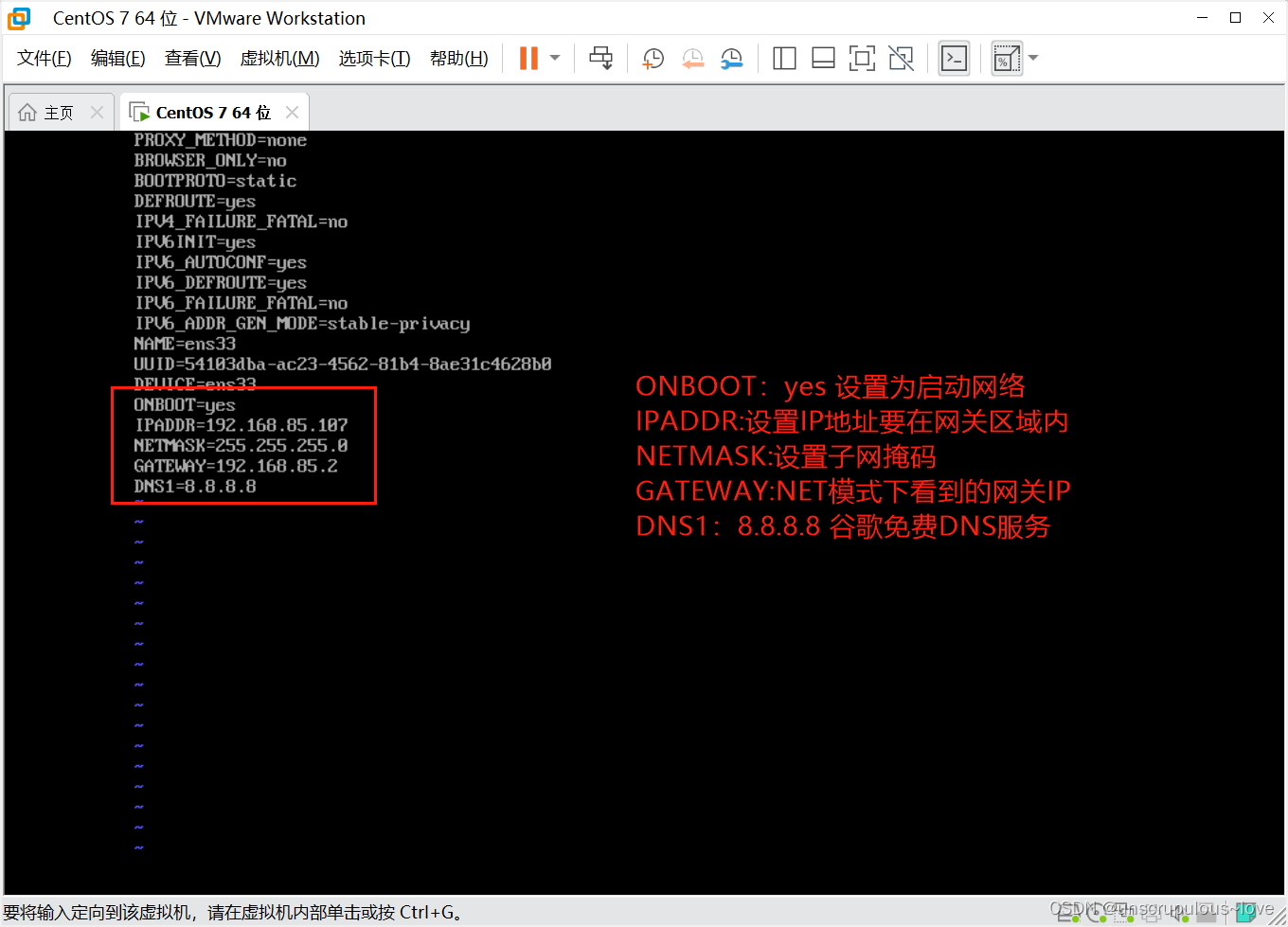
Task: Click the NETMASK=255.255.255.0 line
Action: (241, 446)
